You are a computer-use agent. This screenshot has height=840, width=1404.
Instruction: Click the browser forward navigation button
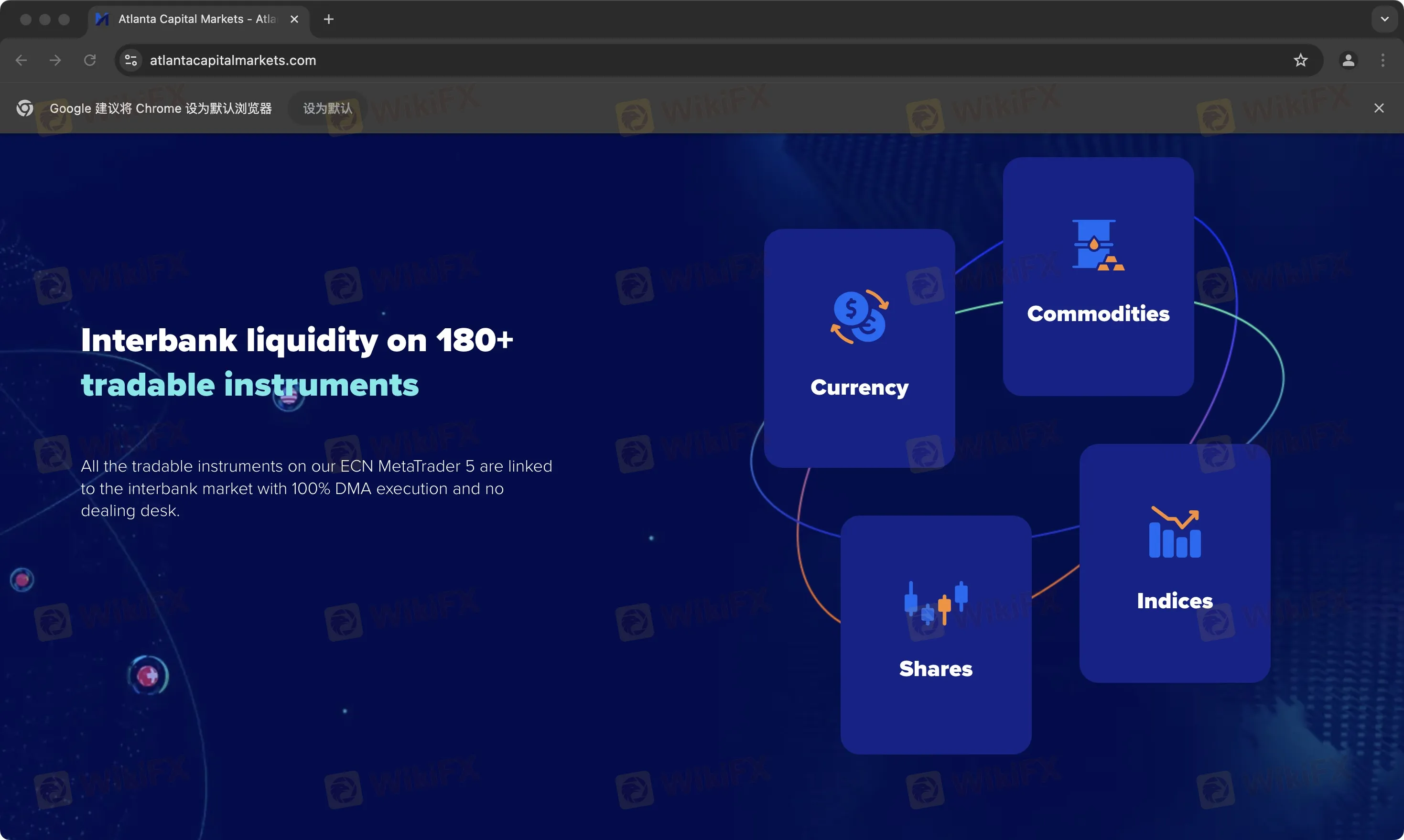pyautogui.click(x=55, y=60)
